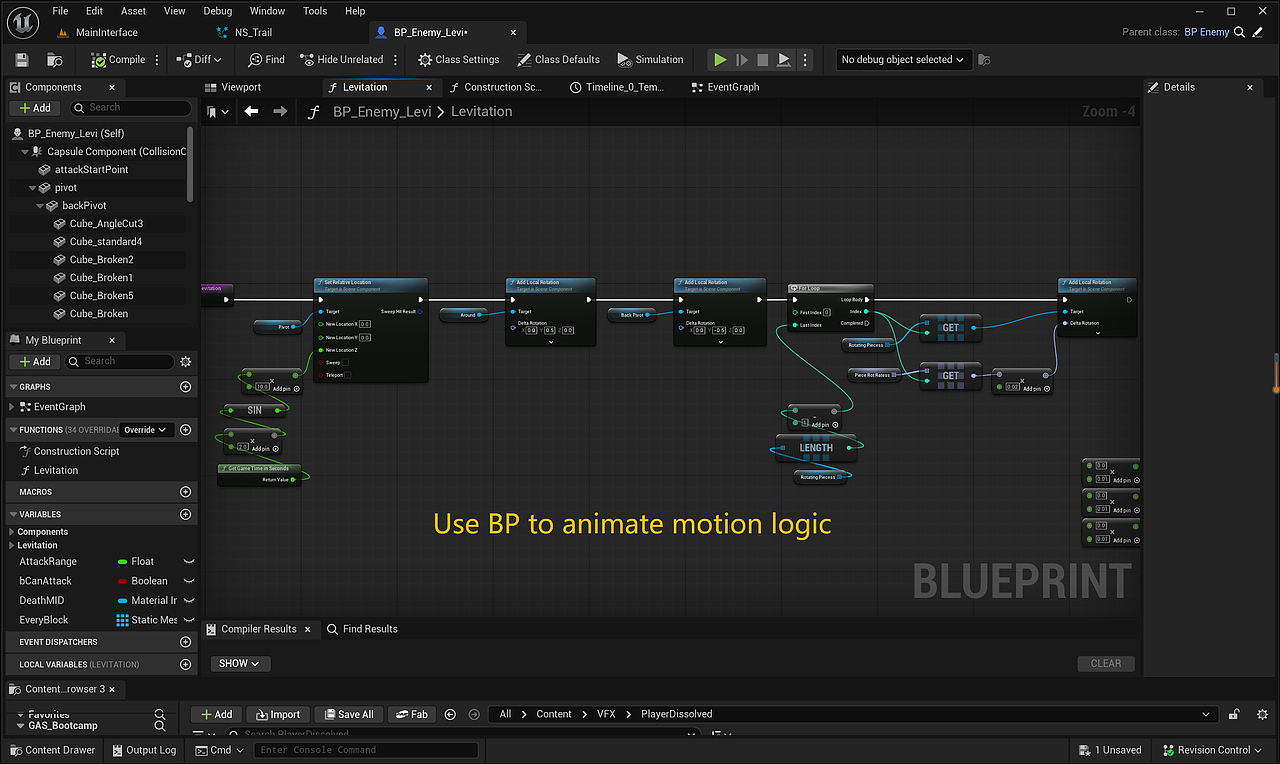Click the Browse to asset icon in toolbar

57,60
